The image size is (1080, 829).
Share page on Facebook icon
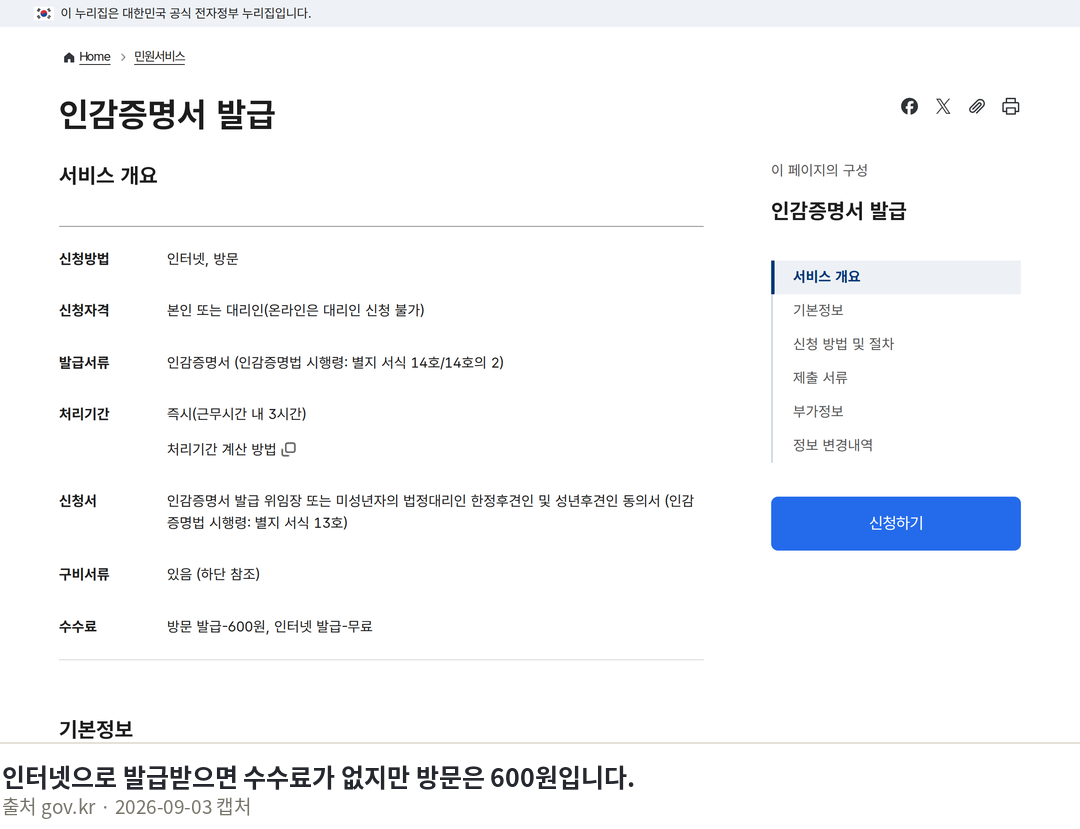909,106
